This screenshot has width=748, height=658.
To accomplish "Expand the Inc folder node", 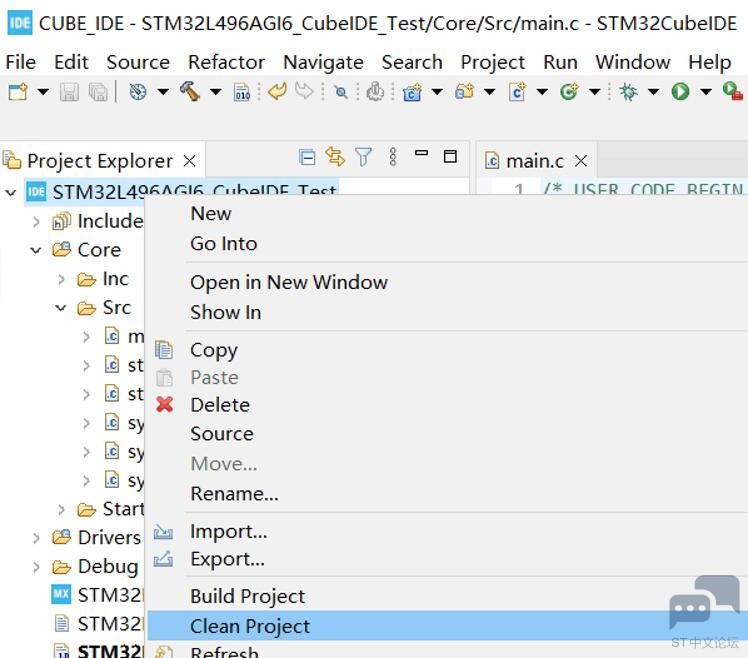I will pos(61,279).
